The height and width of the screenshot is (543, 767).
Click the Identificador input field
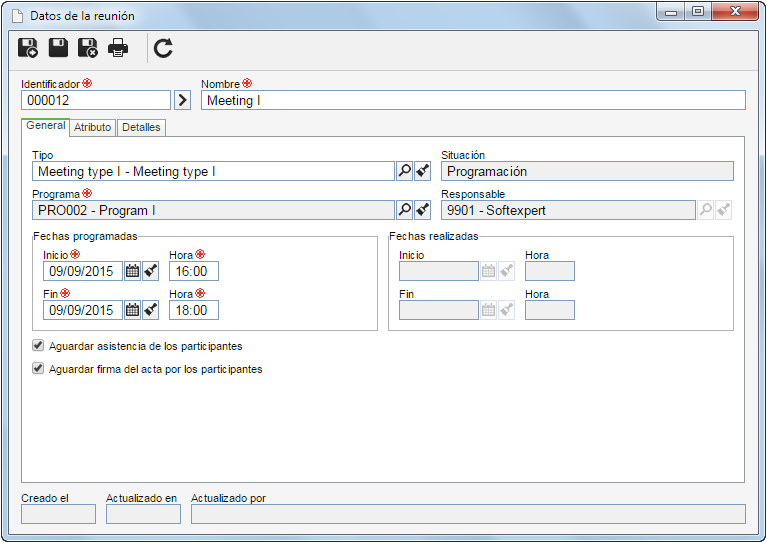pos(96,100)
